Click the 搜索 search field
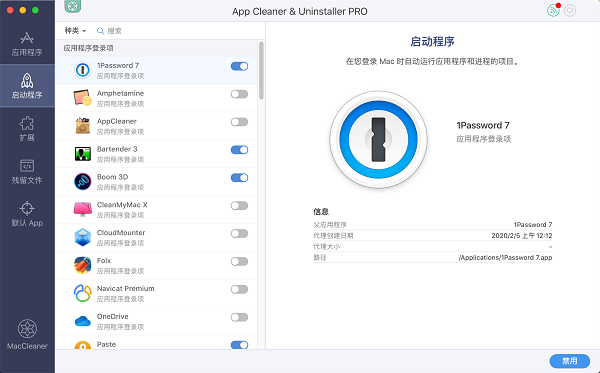The image size is (600, 373). pyautogui.click(x=114, y=31)
